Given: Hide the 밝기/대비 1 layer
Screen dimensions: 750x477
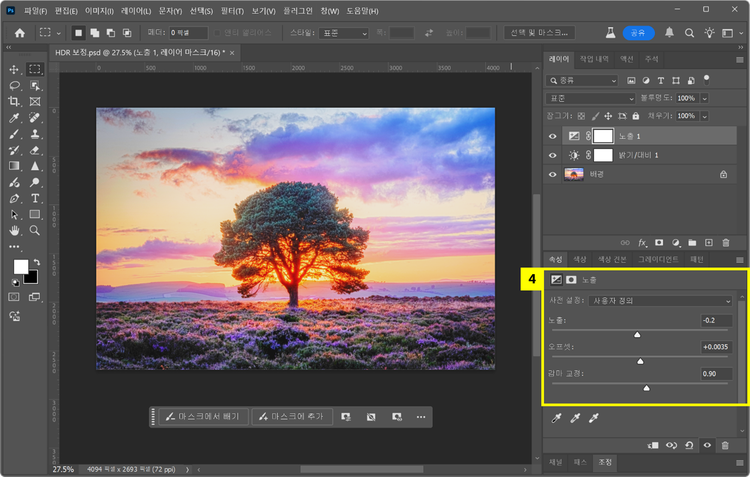Looking at the screenshot, I should [554, 155].
